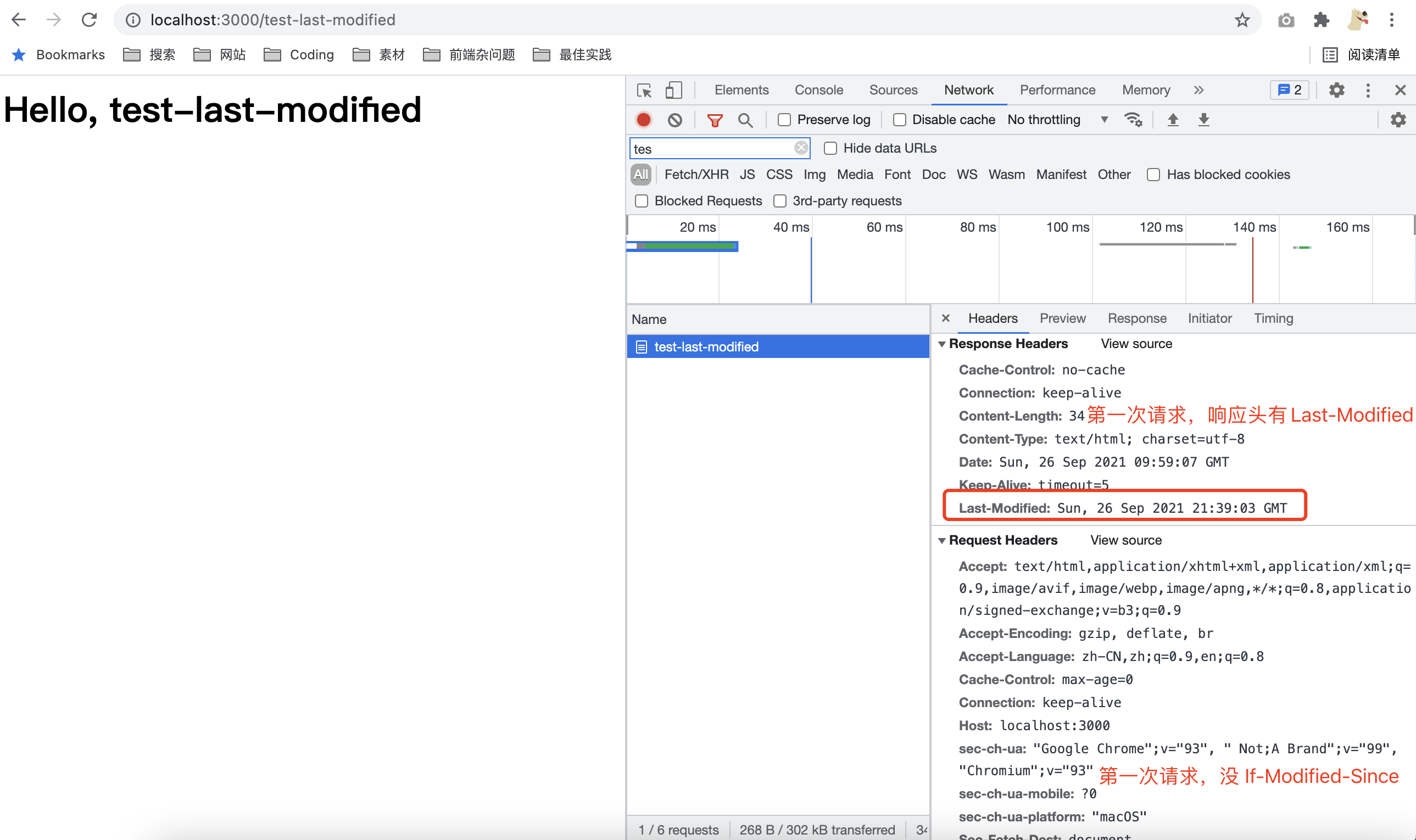The height and width of the screenshot is (840, 1416).
Task: Toggle the network filter funnel icon
Action: click(x=715, y=120)
